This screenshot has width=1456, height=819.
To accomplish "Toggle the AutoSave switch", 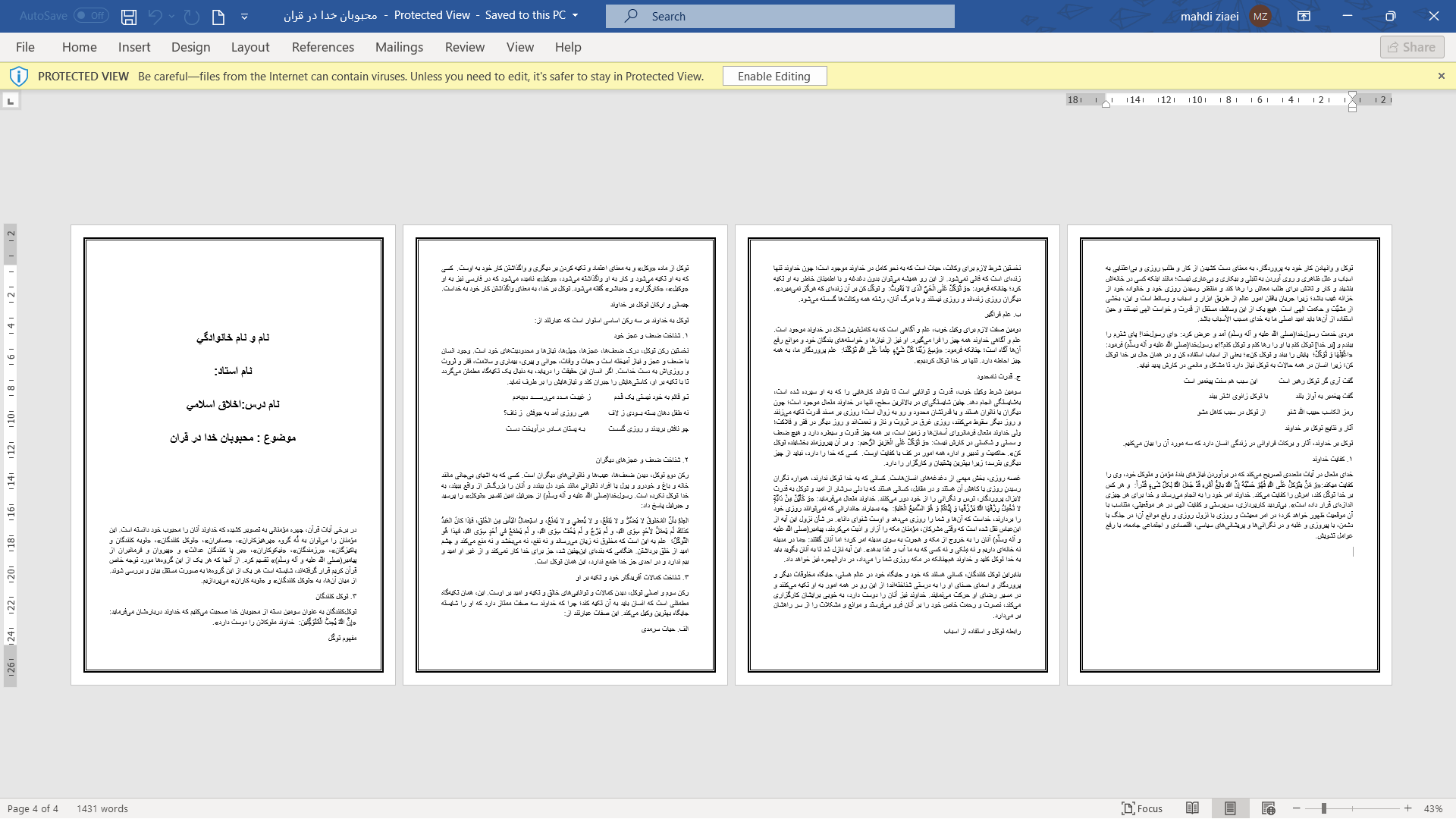I will 91,15.
